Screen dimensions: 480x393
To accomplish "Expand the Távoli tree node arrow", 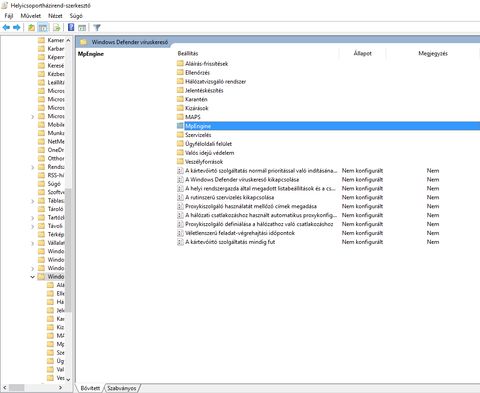I will click(x=33, y=226).
